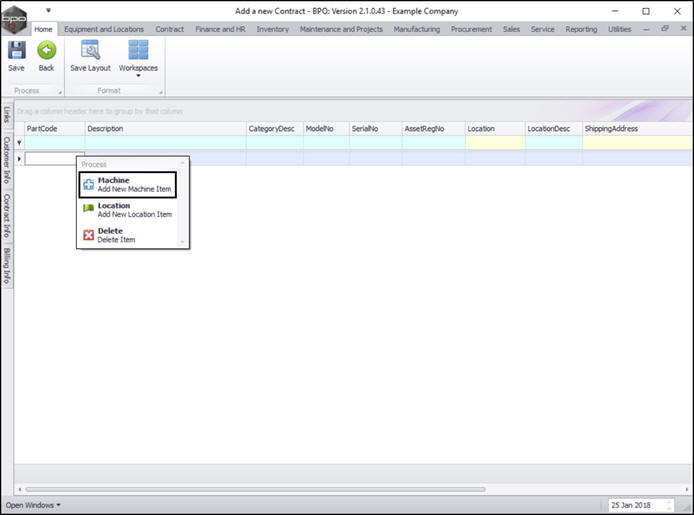Select Location - Add New Location Item
The width and height of the screenshot is (694, 515).
[128, 210]
